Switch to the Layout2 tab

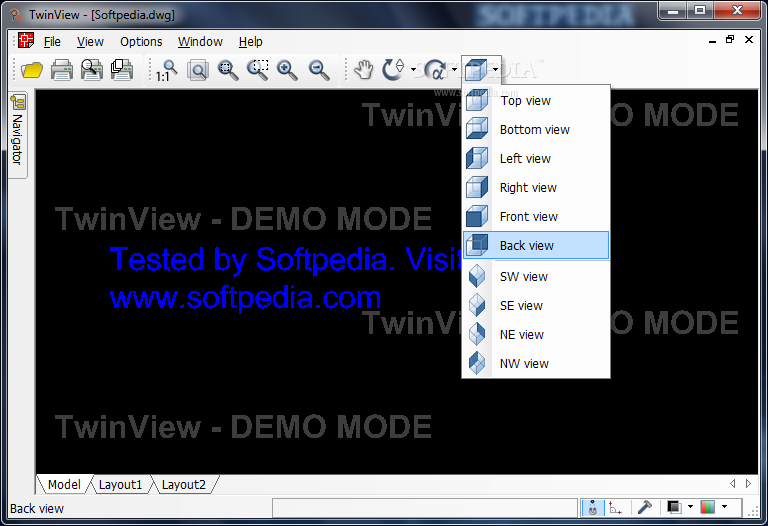coord(184,484)
